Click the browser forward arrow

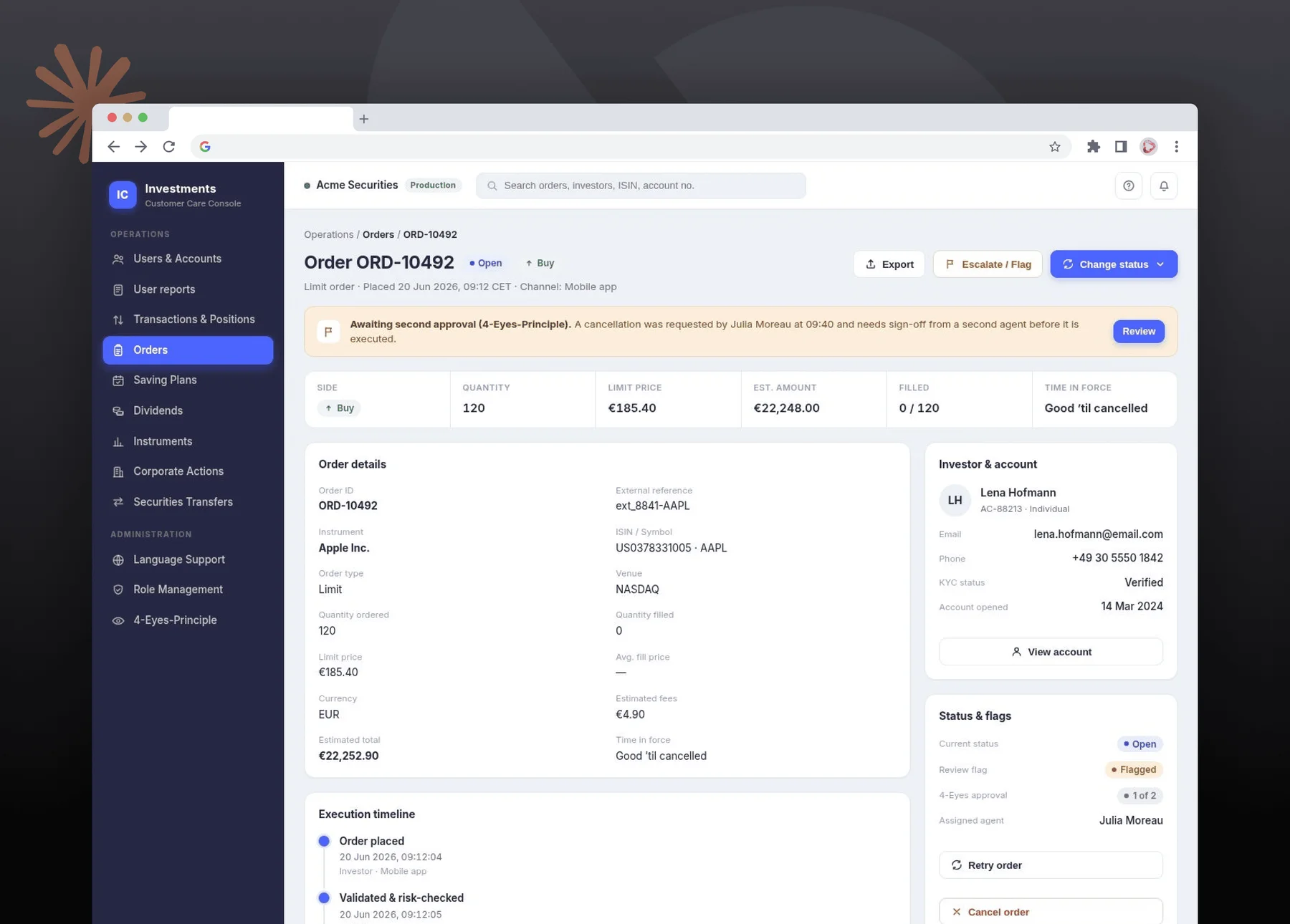141,147
